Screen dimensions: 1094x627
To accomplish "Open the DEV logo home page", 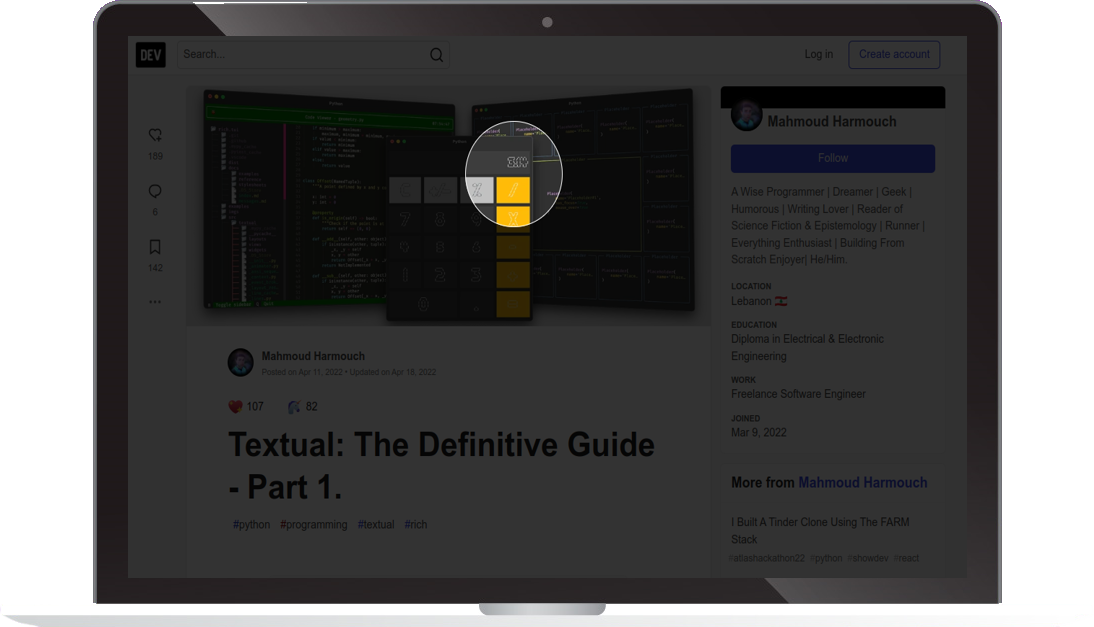I will (151, 54).
